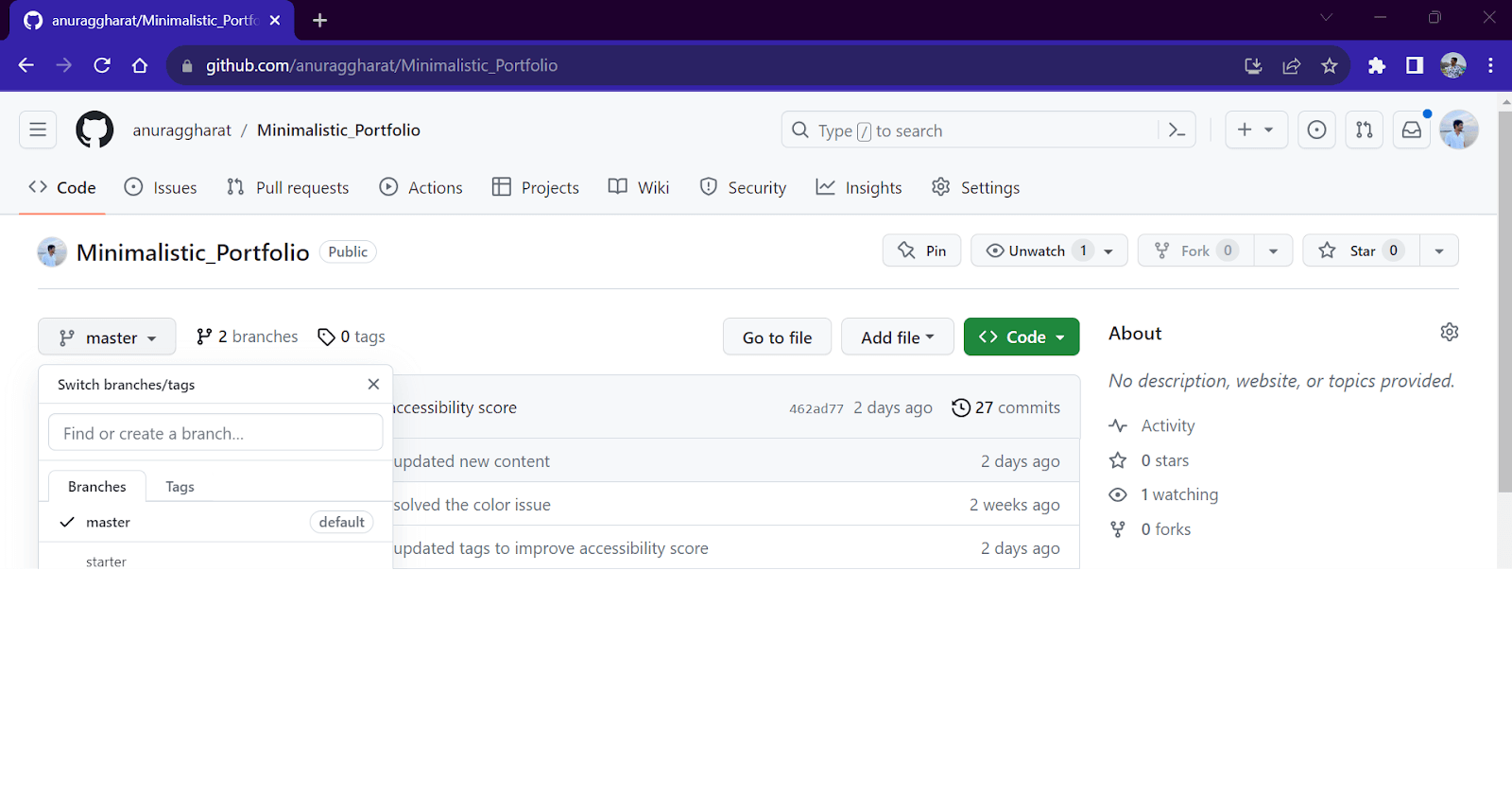Open the Projects tab
The width and height of the screenshot is (1512, 795).
pyautogui.click(x=536, y=187)
